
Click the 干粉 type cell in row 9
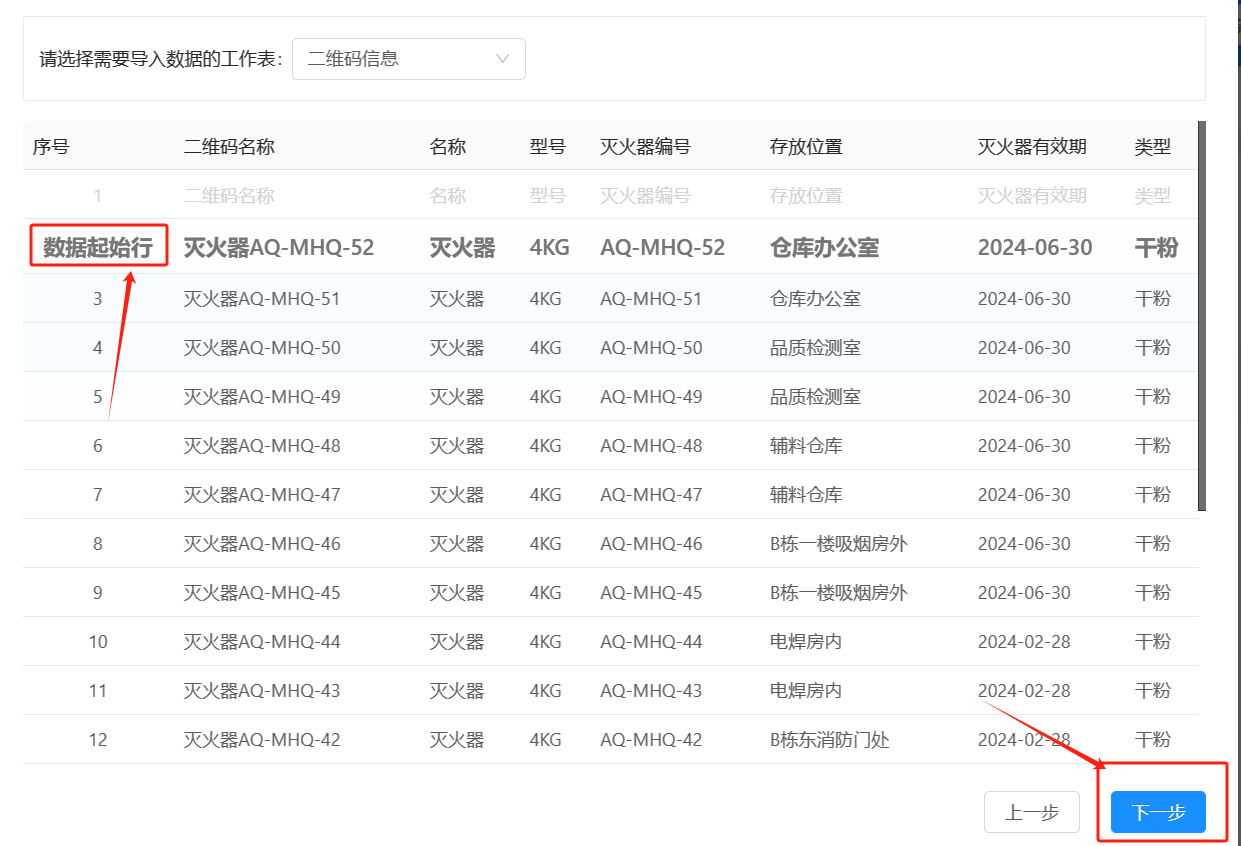click(x=1151, y=592)
